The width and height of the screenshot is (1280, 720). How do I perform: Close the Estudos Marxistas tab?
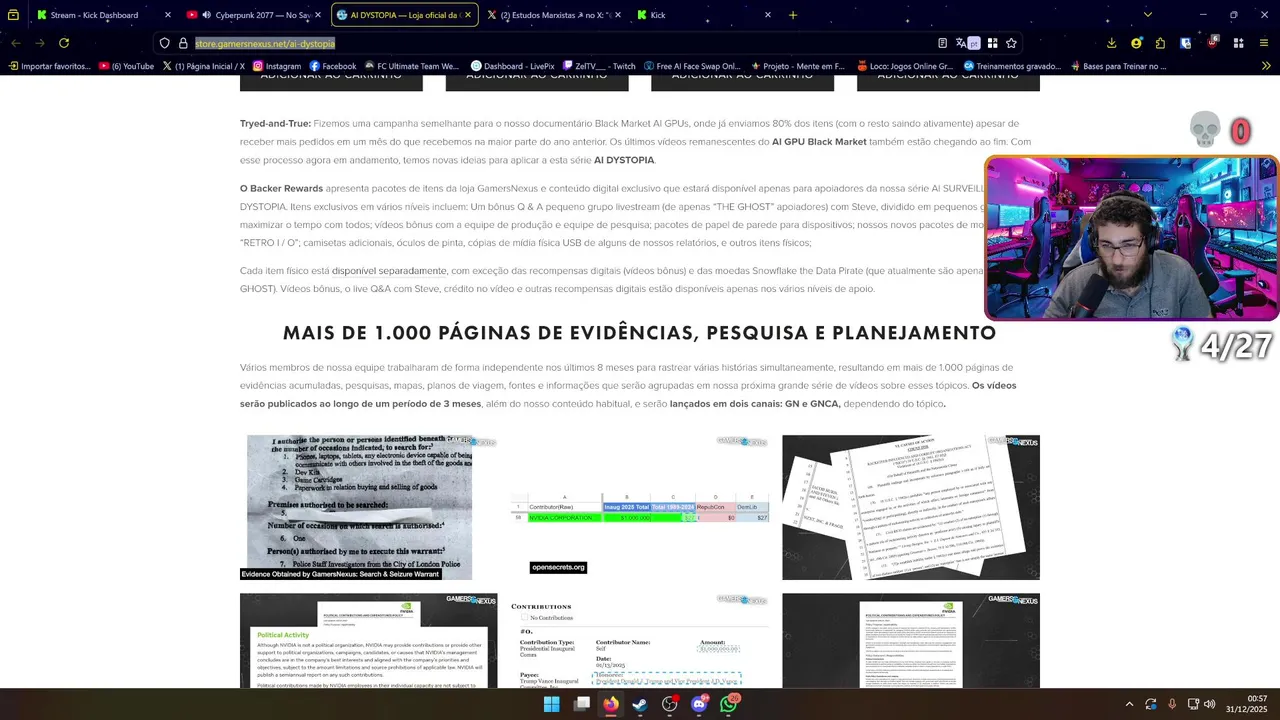[617, 15]
